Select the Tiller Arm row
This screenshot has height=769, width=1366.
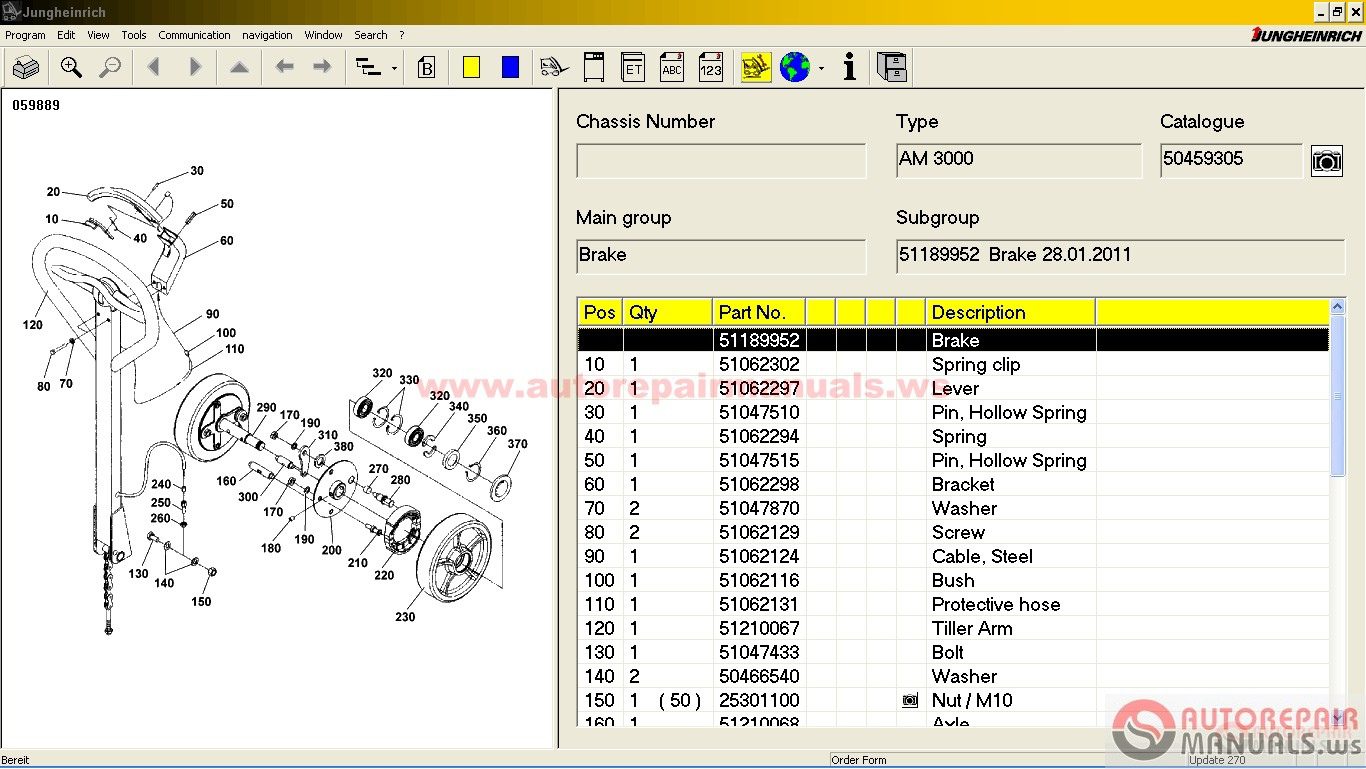[x=954, y=628]
